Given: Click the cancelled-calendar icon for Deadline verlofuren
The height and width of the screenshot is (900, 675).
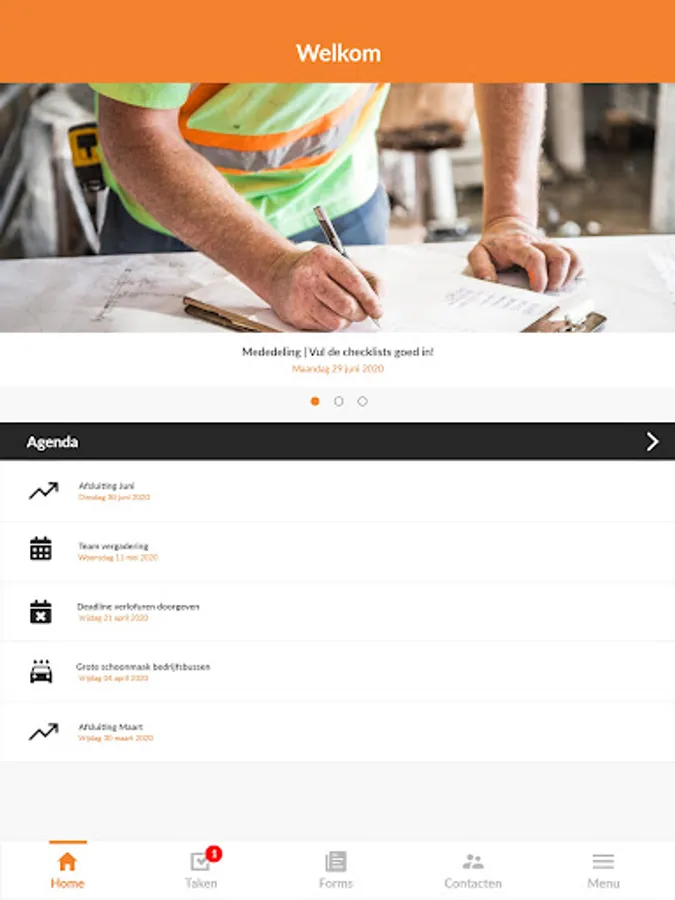Looking at the screenshot, I should click(41, 611).
